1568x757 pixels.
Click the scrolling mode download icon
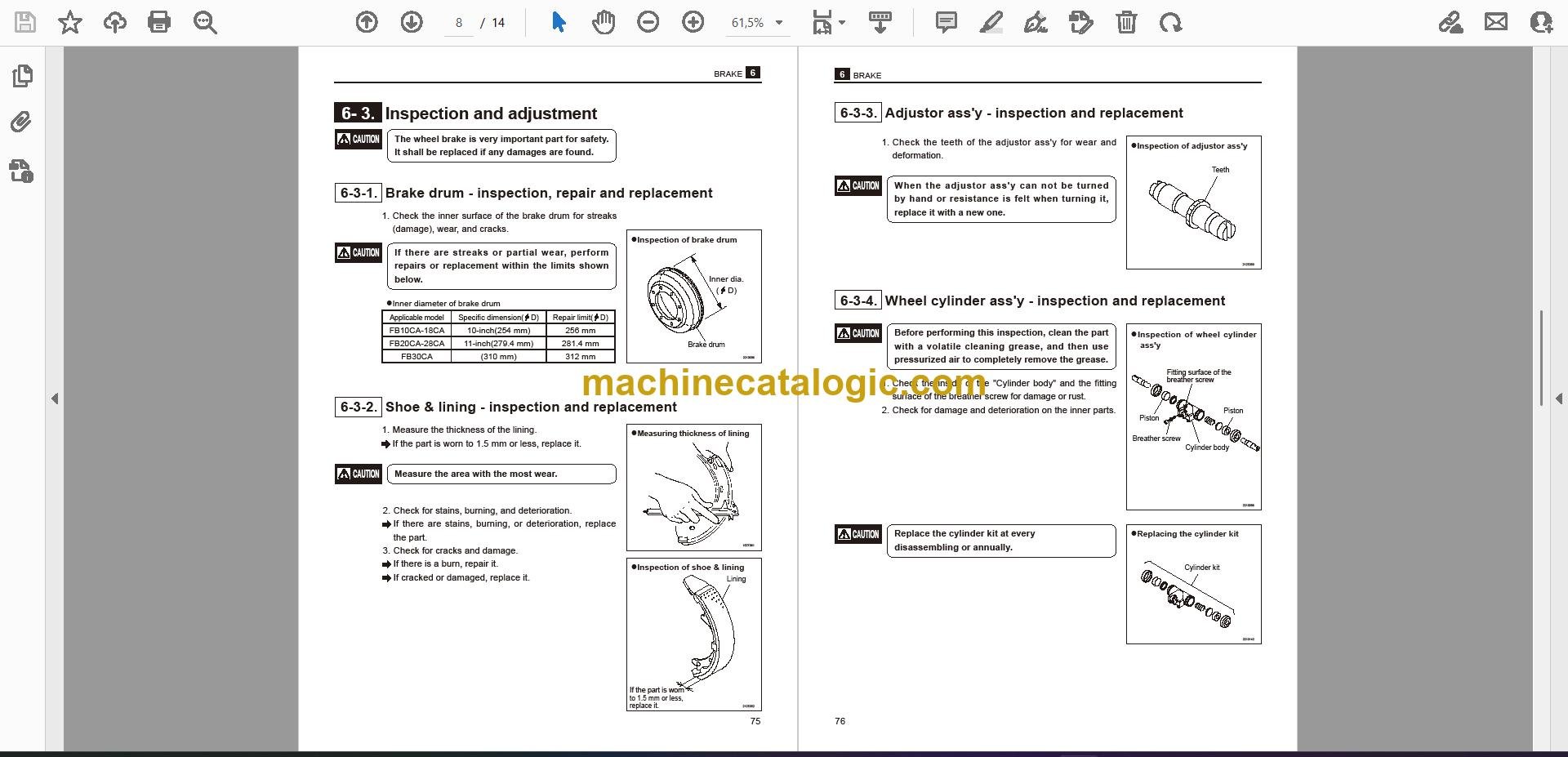tap(880, 22)
